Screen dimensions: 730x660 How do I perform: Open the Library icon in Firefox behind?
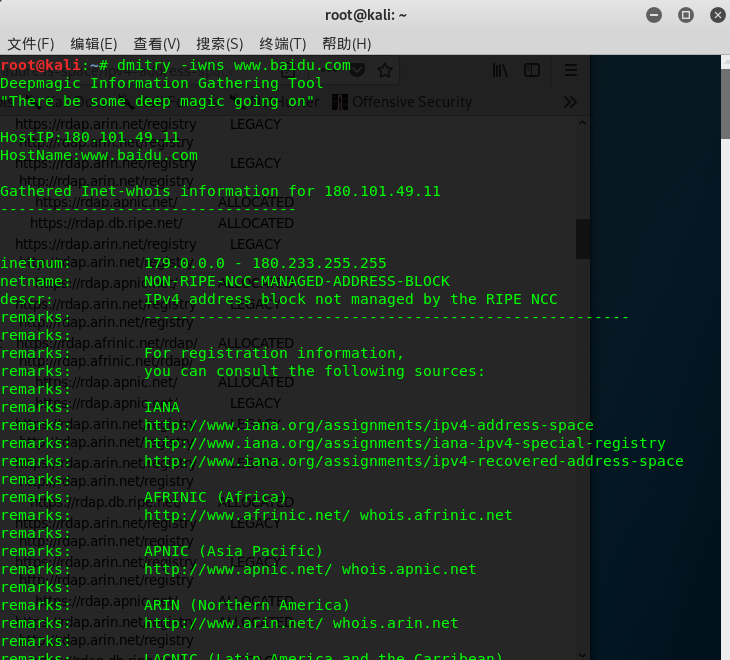point(500,70)
